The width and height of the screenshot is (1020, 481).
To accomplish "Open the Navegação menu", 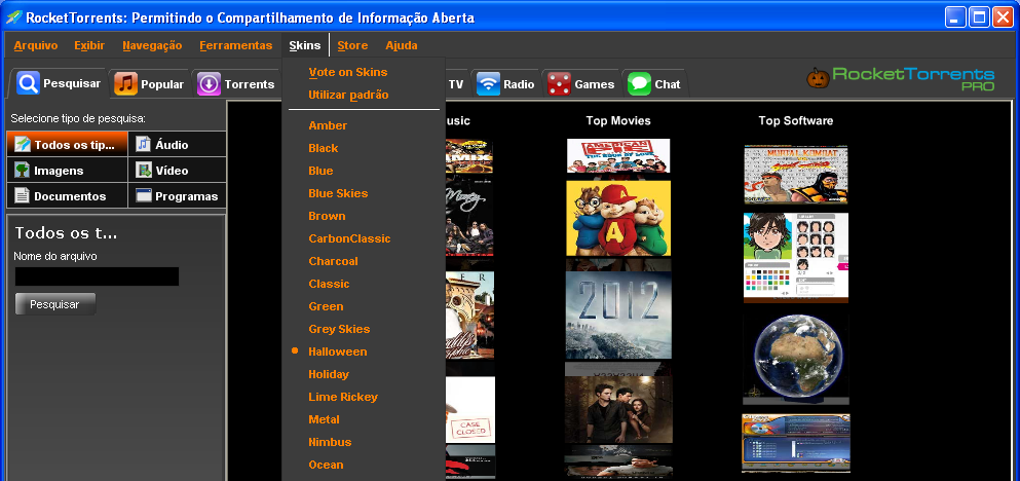I will pyautogui.click(x=152, y=46).
